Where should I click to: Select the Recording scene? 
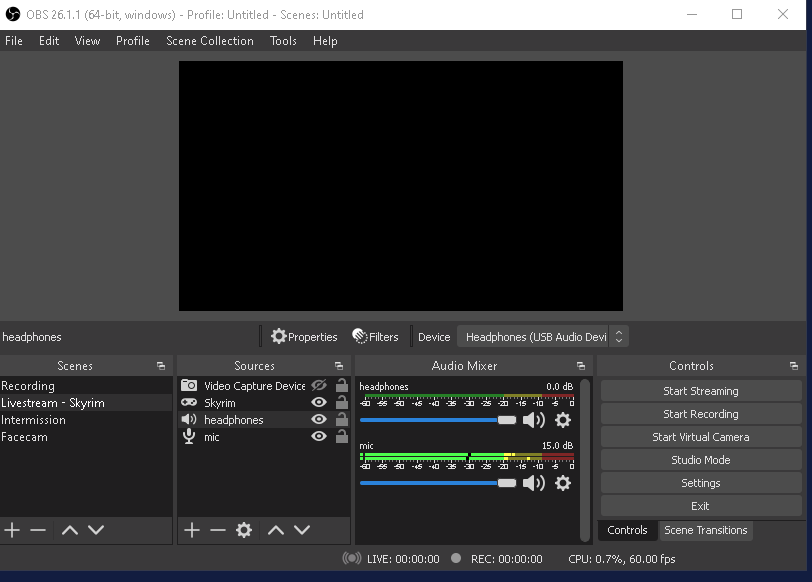(x=86, y=386)
